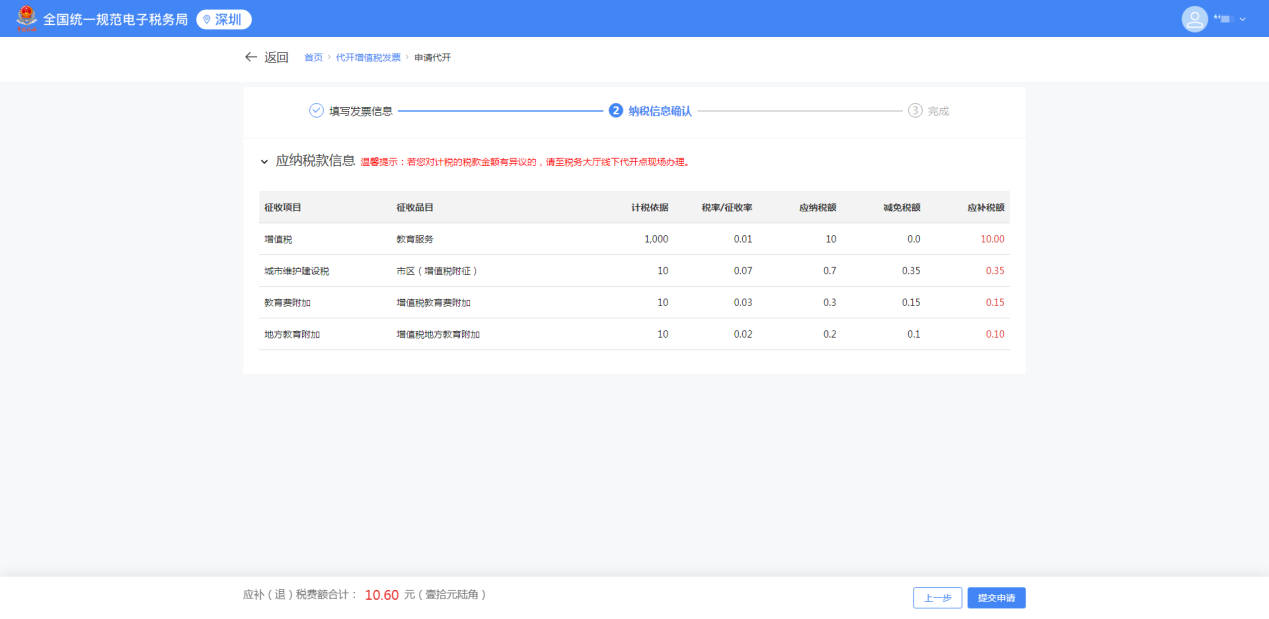The width and height of the screenshot is (1269, 619).
Task: Select the 教育费附加 row cell
Action: [x=287, y=303]
